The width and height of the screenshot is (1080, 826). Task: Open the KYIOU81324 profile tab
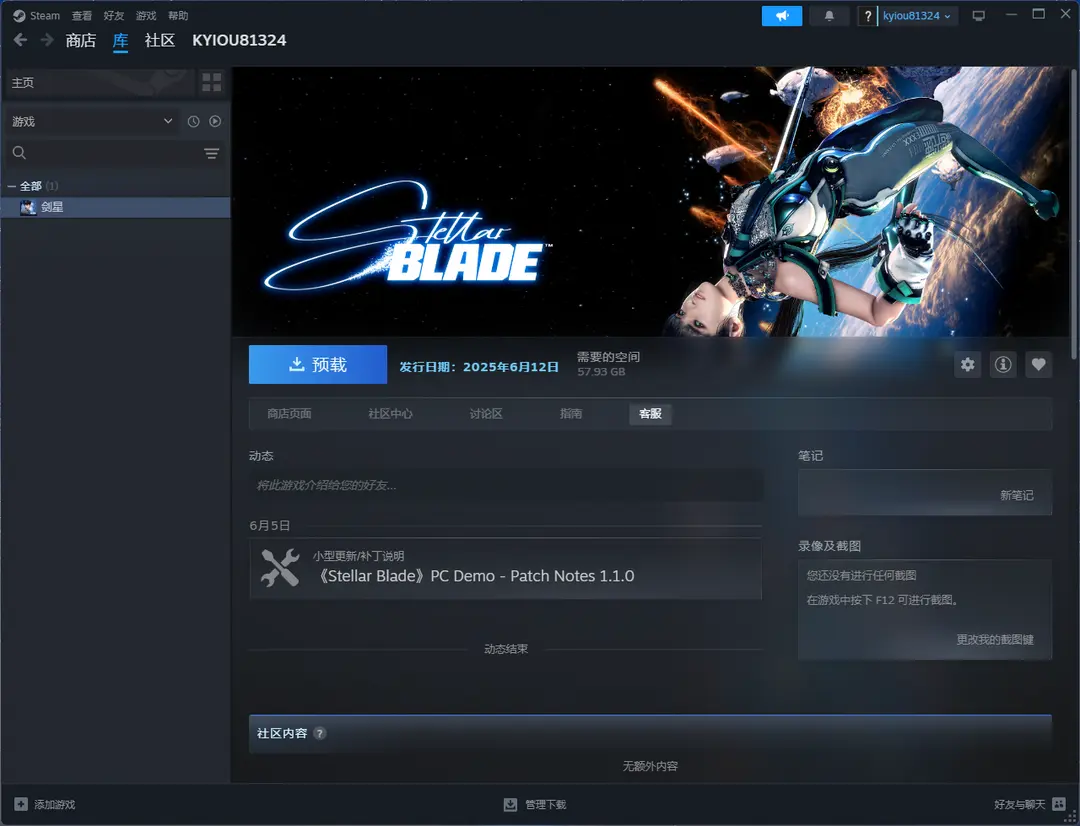coord(239,41)
